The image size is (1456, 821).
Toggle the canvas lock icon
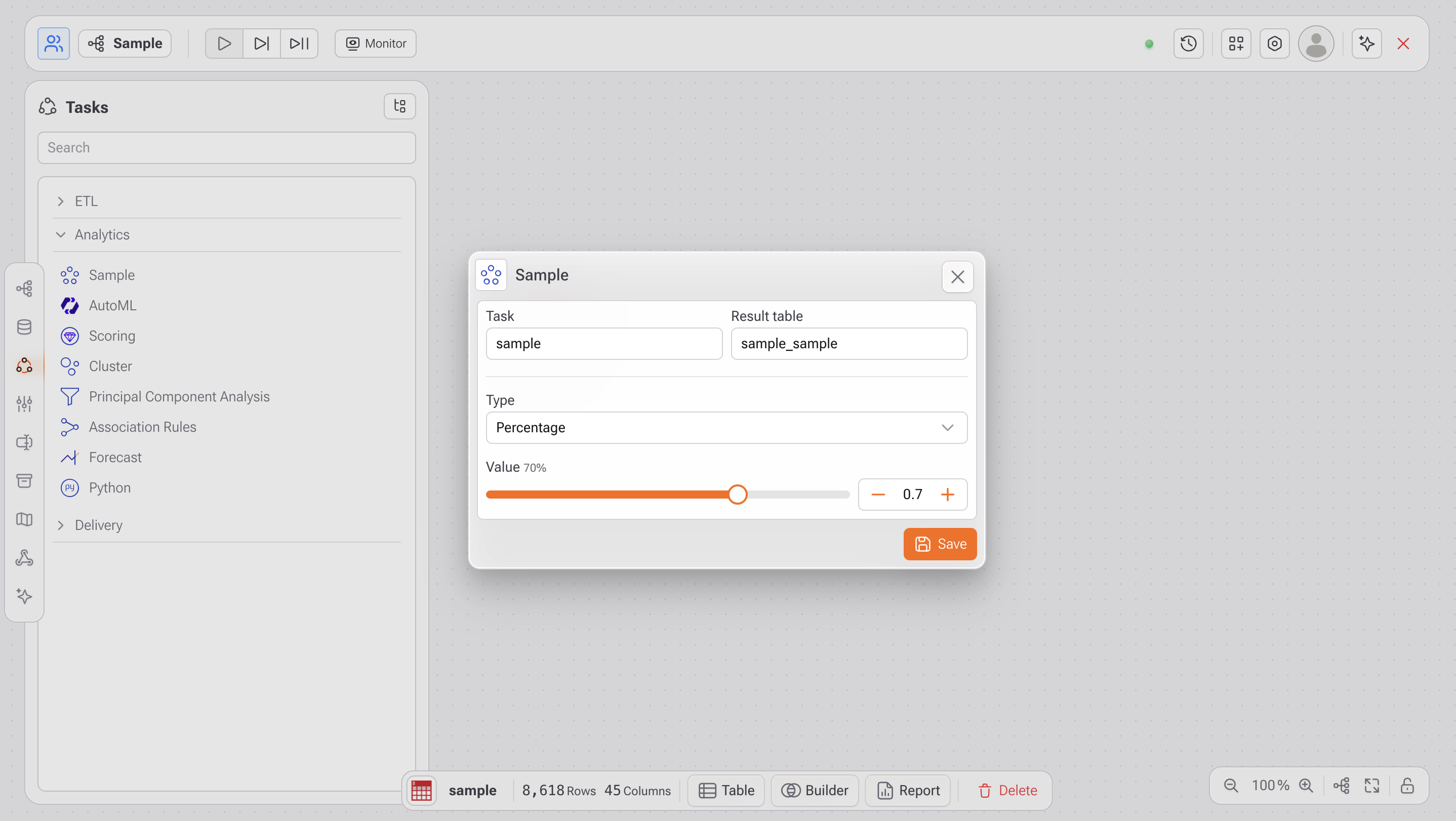click(1407, 786)
